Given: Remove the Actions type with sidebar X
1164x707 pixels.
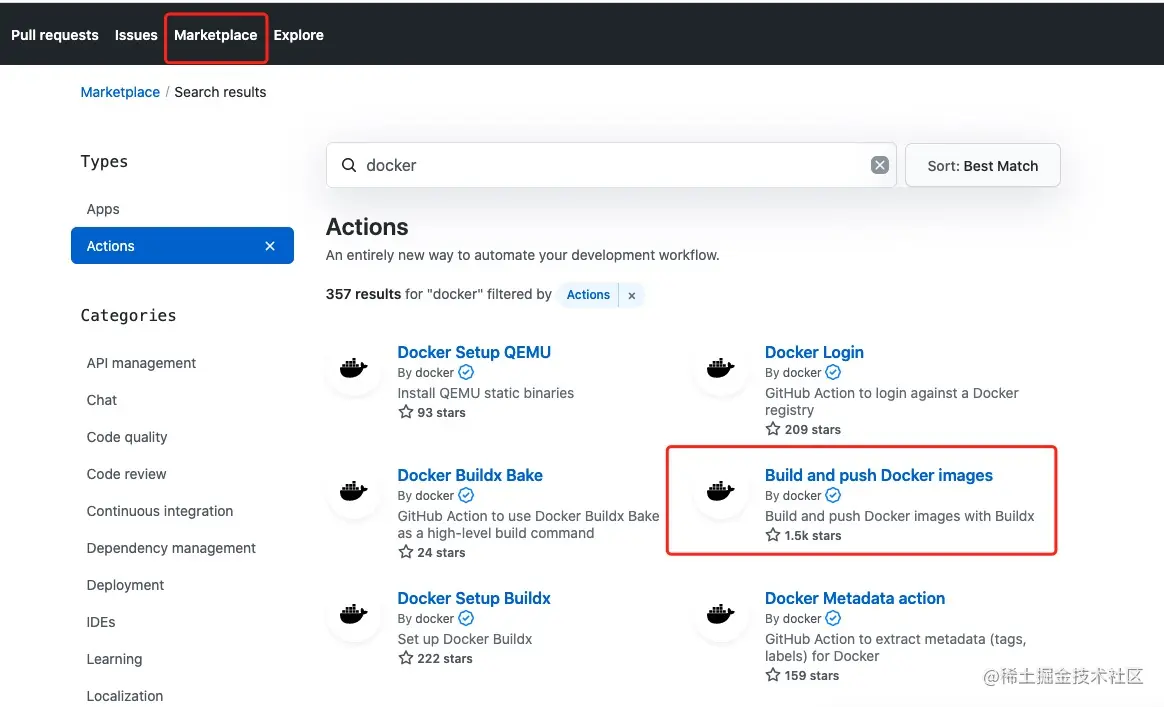Looking at the screenshot, I should 270,246.
